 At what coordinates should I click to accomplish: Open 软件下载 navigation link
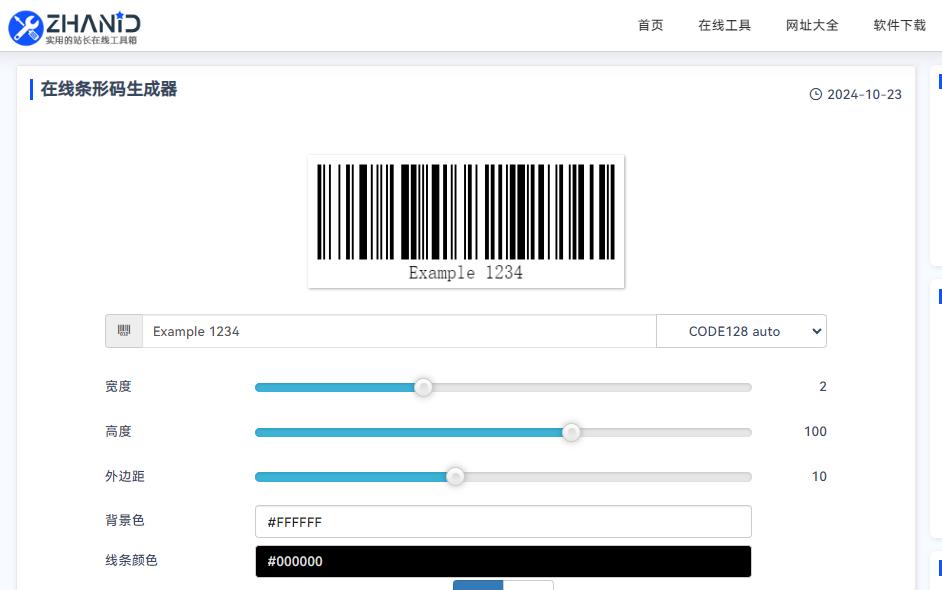click(x=899, y=25)
